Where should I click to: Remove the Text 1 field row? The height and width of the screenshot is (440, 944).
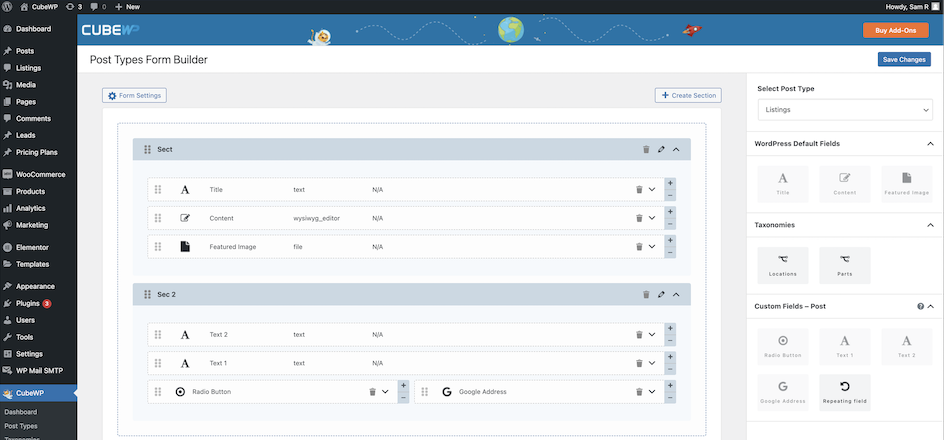[639, 363]
